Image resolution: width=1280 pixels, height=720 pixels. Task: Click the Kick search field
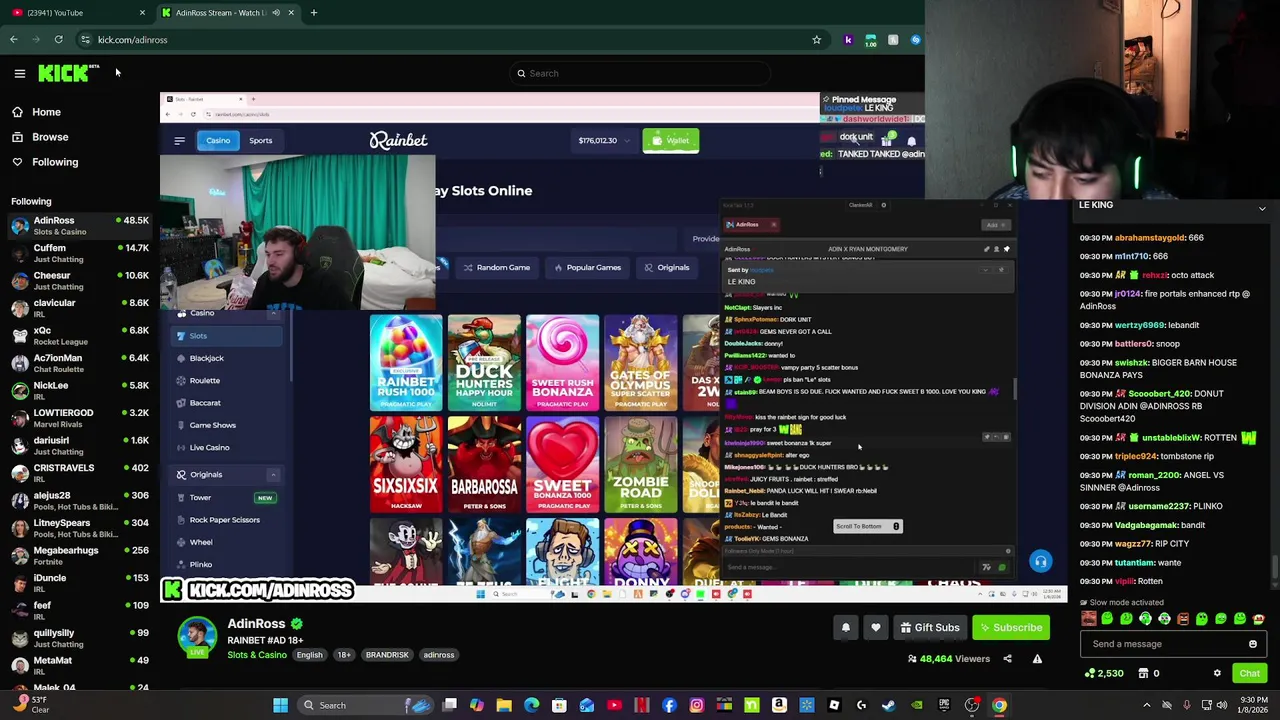pyautogui.click(x=640, y=73)
